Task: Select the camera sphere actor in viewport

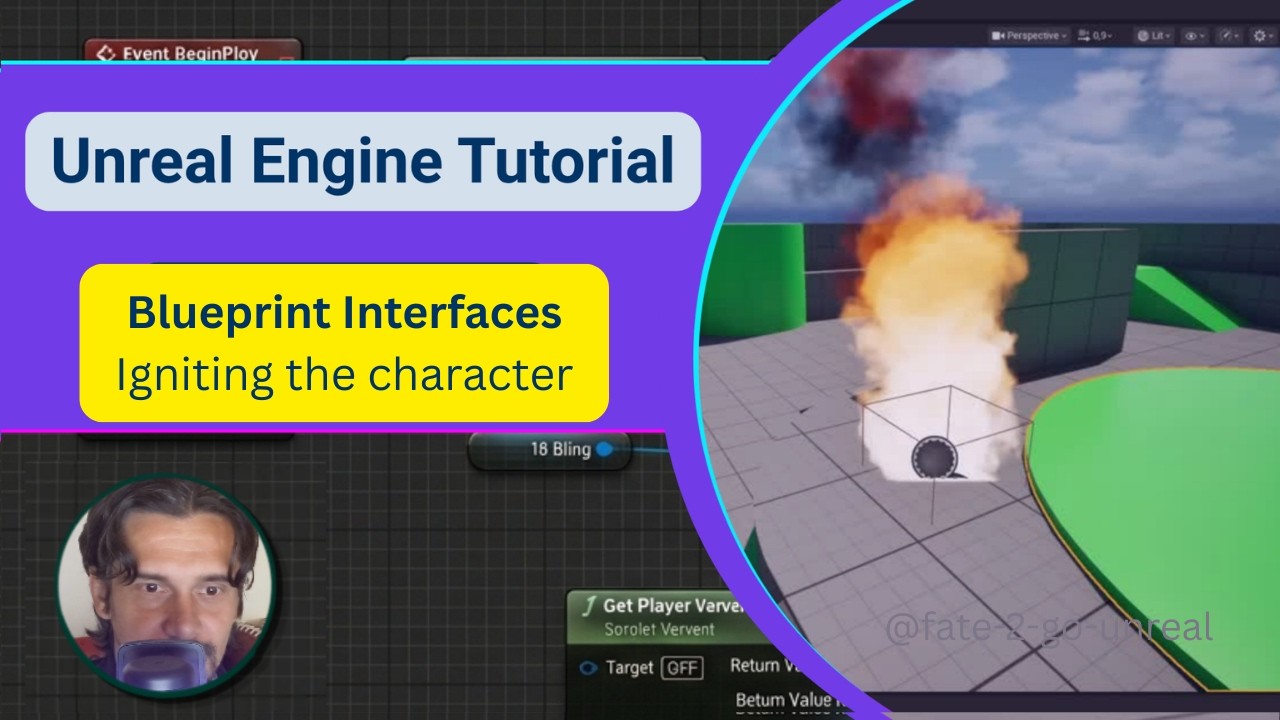Action: pyautogui.click(x=934, y=458)
